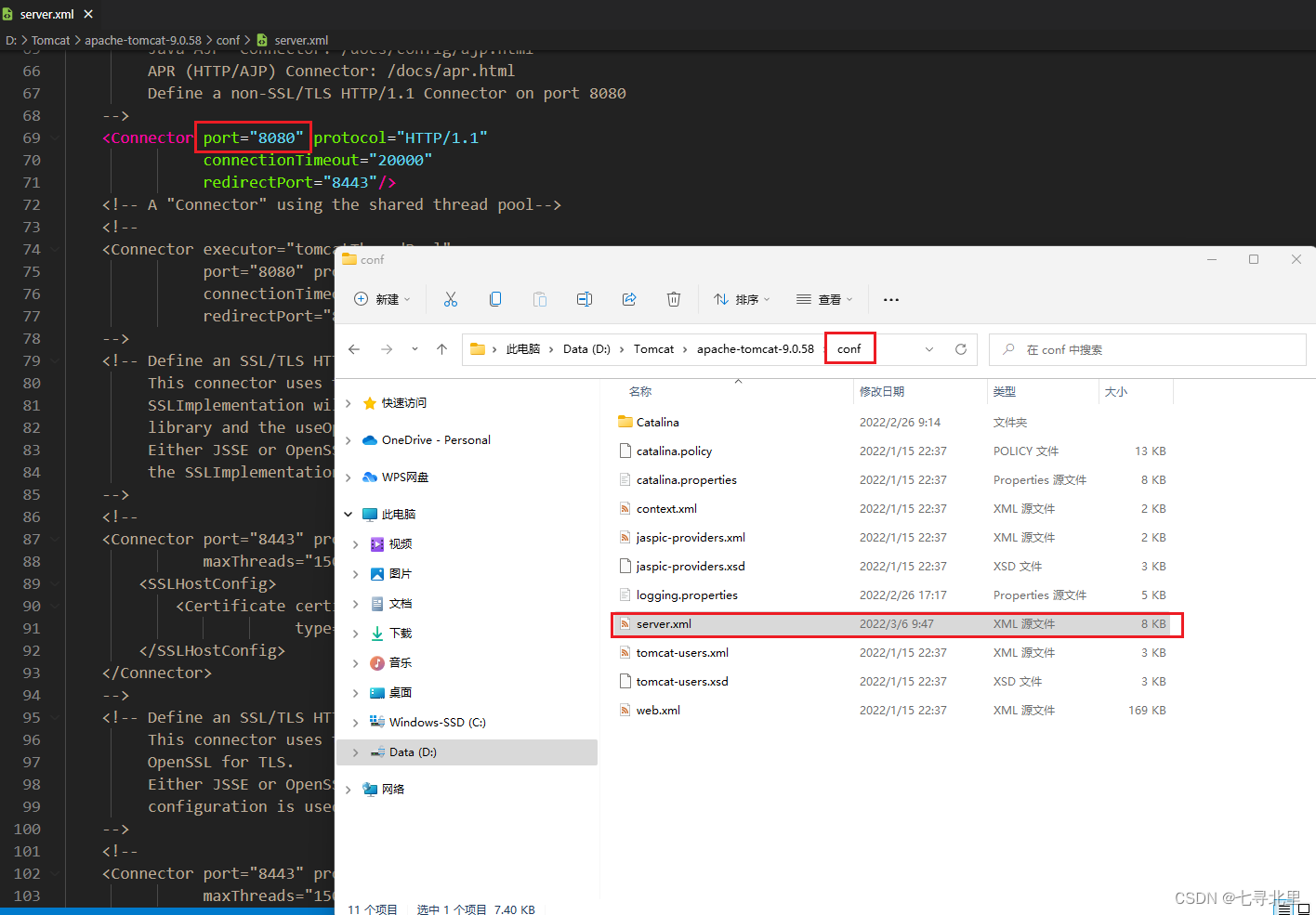
Task: Click Tomcat in editor breadcrumb
Action: coord(50,40)
